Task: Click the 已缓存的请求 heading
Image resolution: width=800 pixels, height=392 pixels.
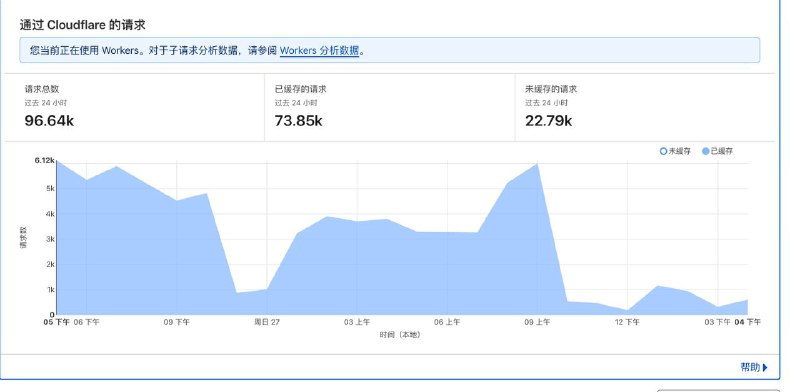Action: tap(301, 89)
